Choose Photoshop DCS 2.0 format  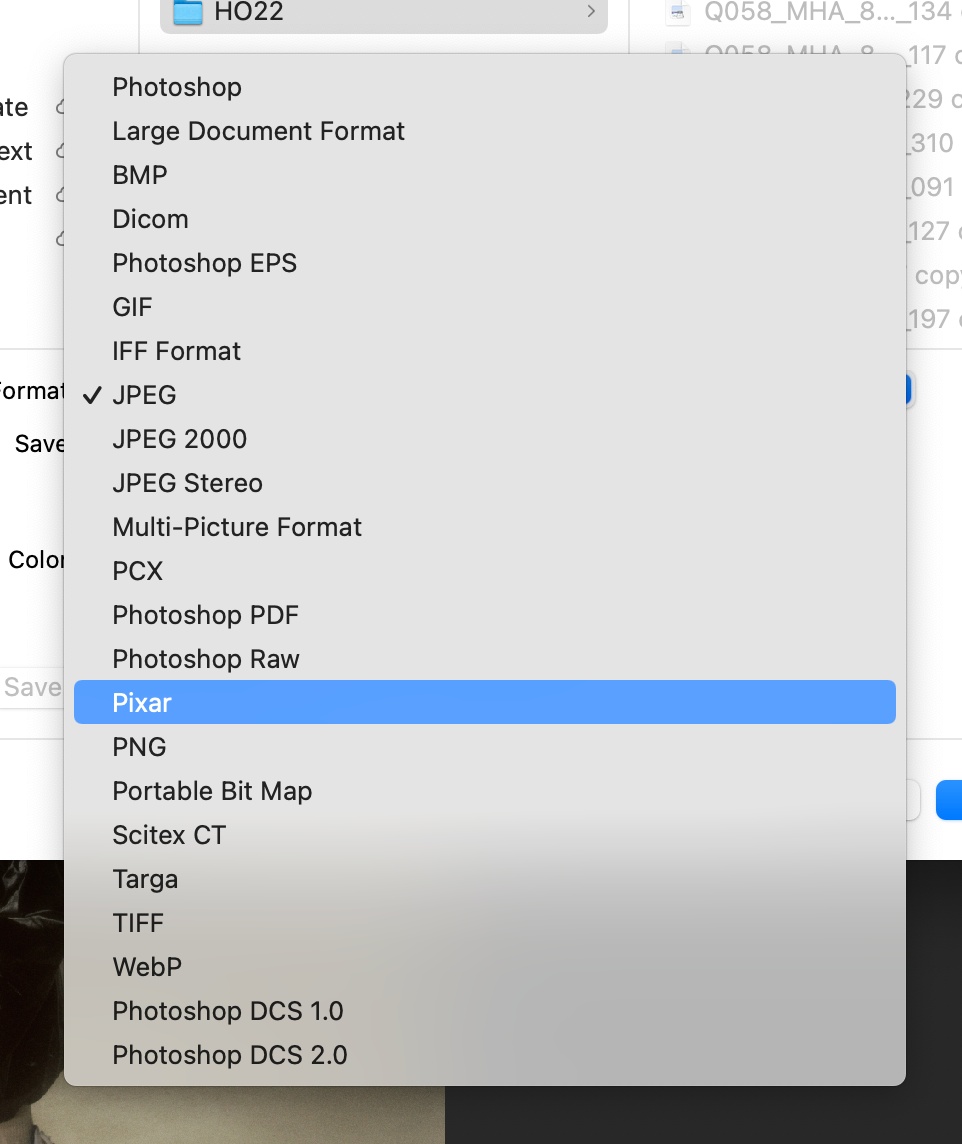tap(484, 1055)
